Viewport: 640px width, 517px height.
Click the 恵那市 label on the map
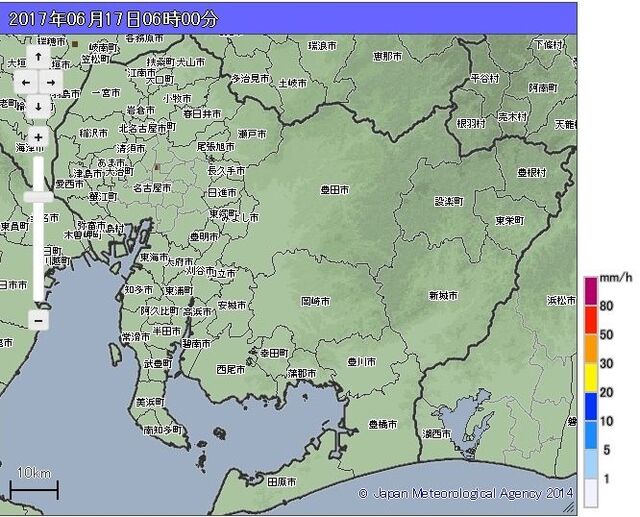point(388,56)
